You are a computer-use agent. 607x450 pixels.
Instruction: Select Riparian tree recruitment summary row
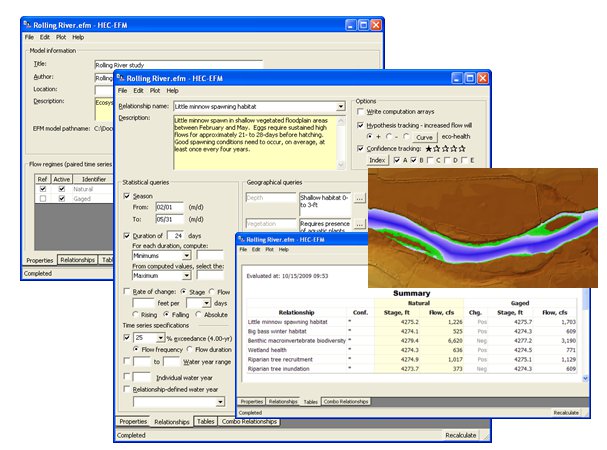(412, 359)
